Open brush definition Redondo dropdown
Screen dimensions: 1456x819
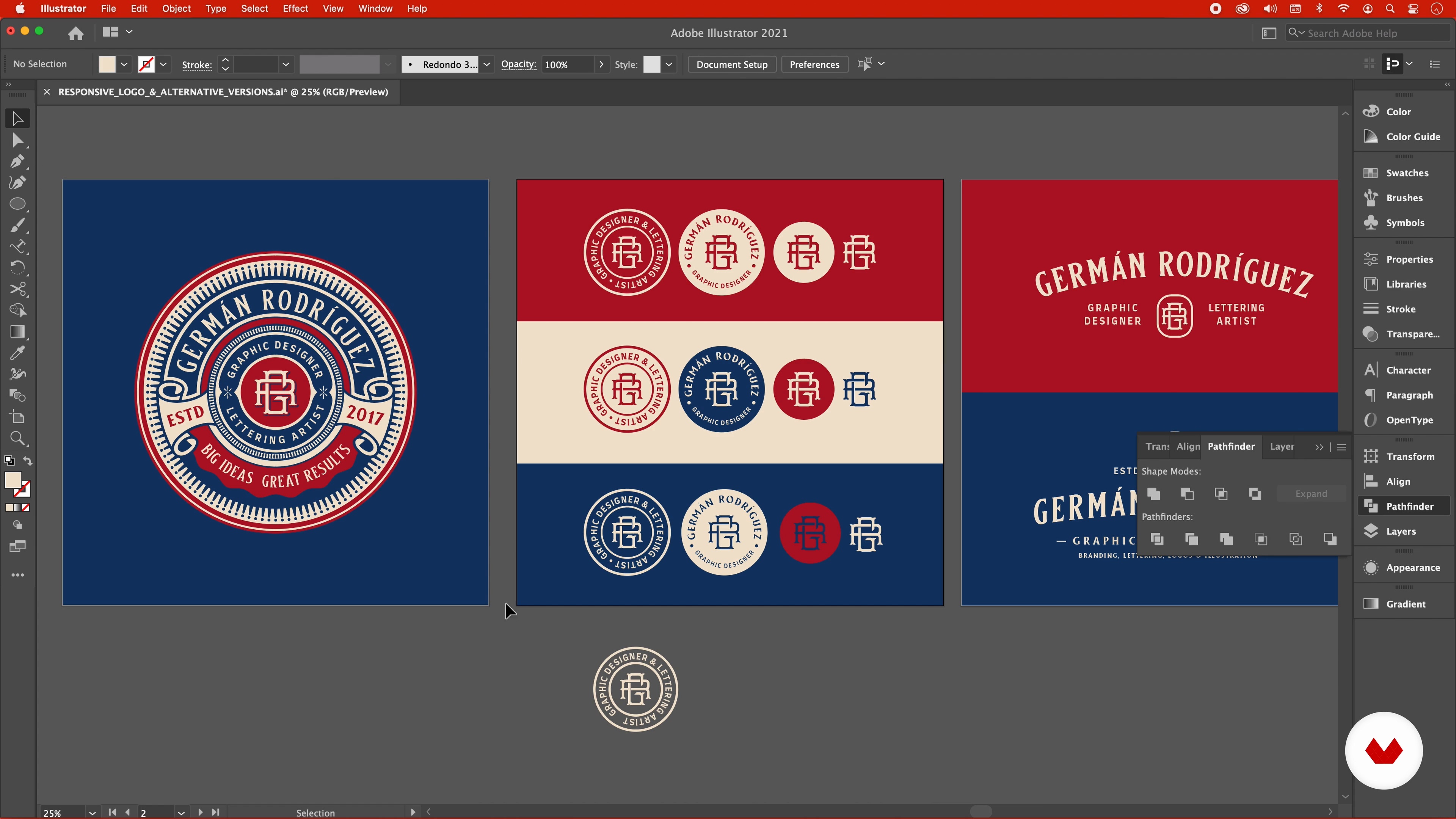(x=486, y=64)
